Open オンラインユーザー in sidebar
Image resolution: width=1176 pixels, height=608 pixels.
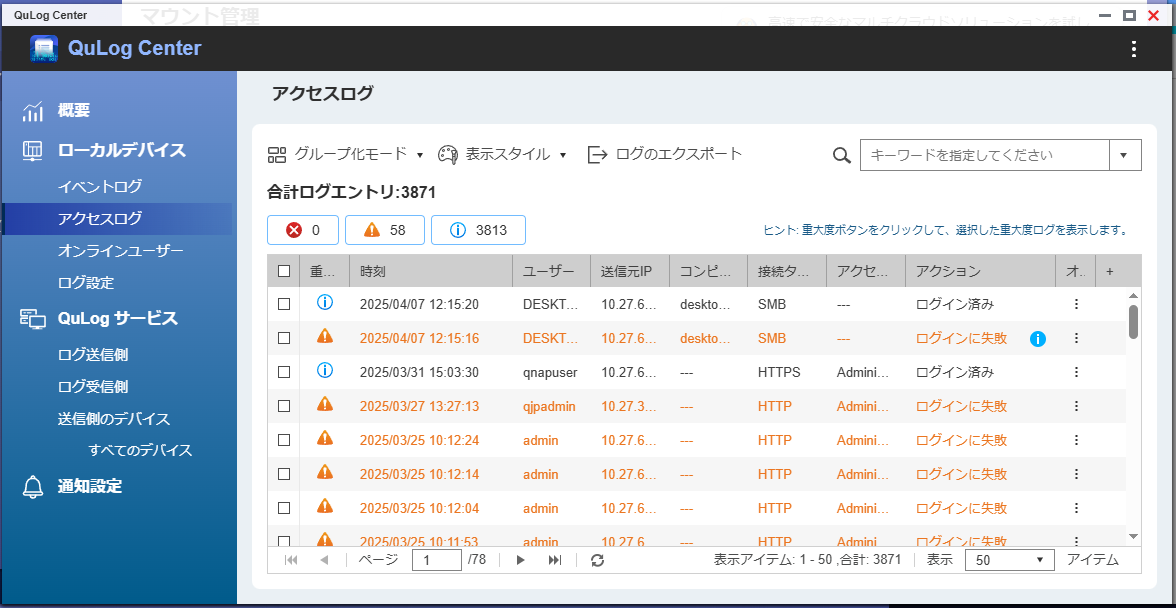[x=120, y=251]
